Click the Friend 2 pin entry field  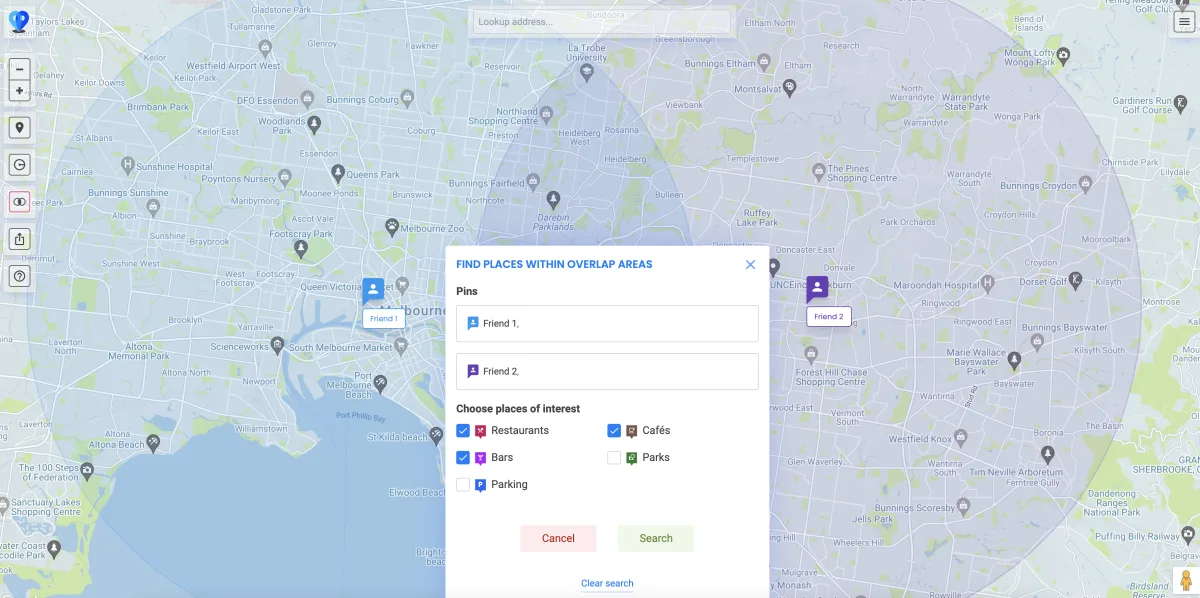[607, 371]
